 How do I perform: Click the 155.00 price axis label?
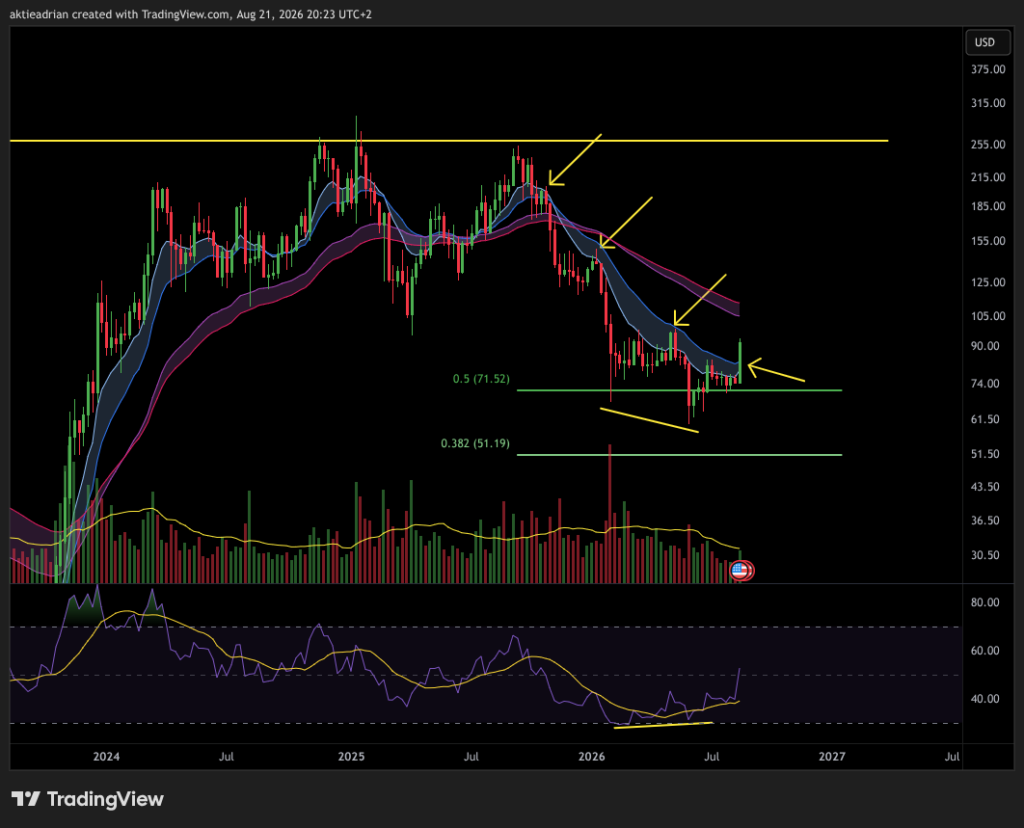click(x=988, y=241)
